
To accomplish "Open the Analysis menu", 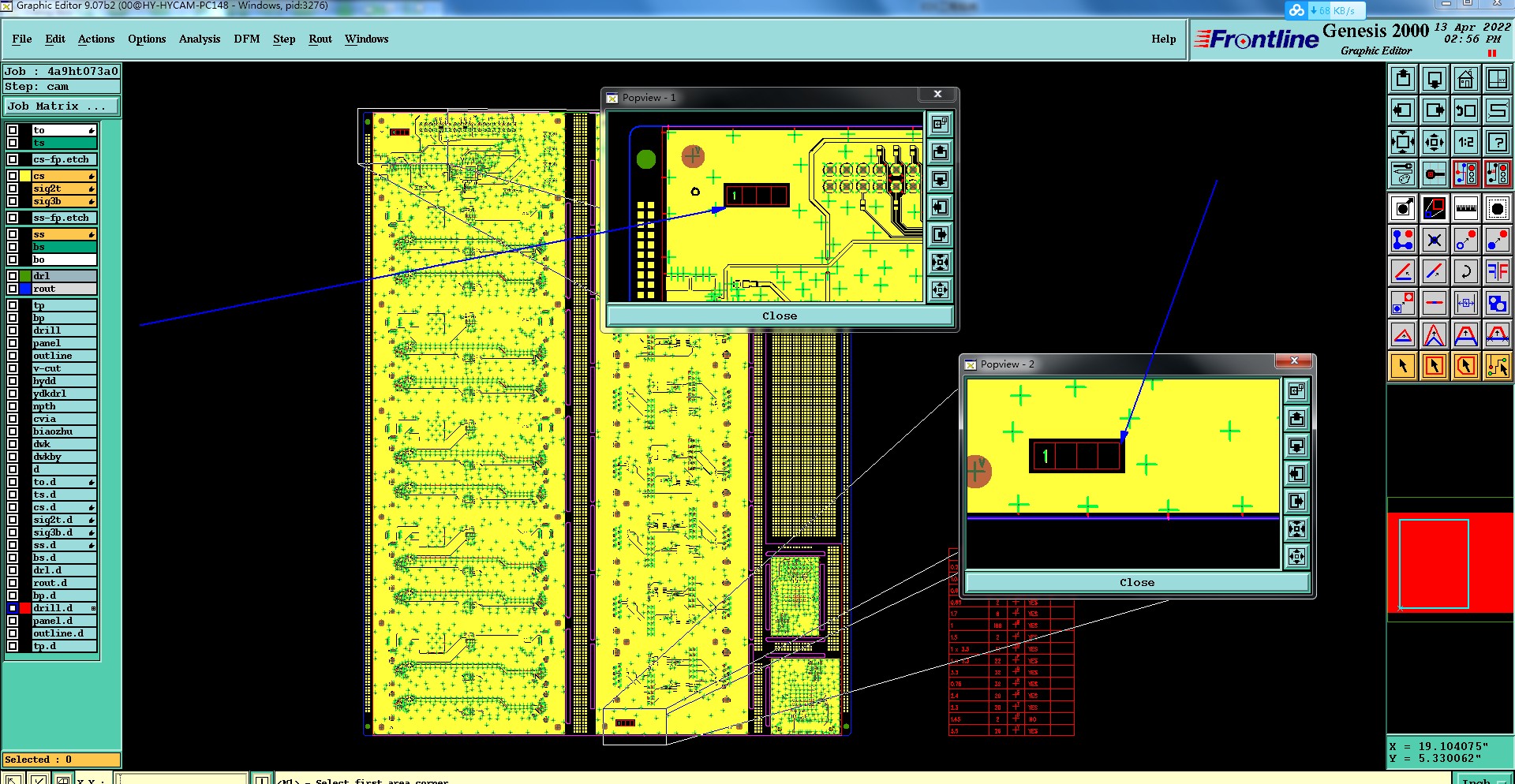I will coord(200,39).
